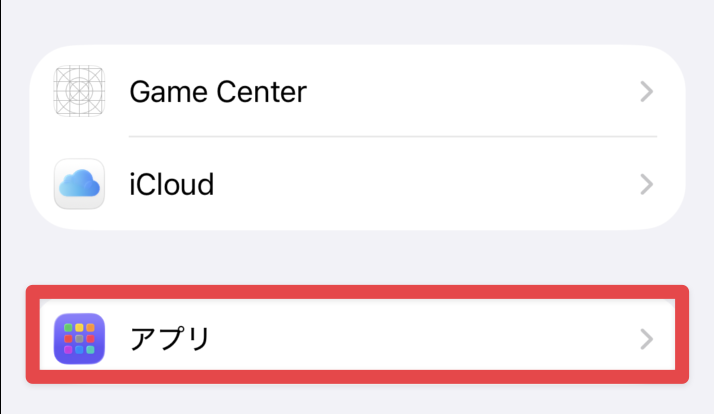This screenshot has width=714, height=414.
Task: Expand Game Center using its chevron arrow
Action: 647,92
